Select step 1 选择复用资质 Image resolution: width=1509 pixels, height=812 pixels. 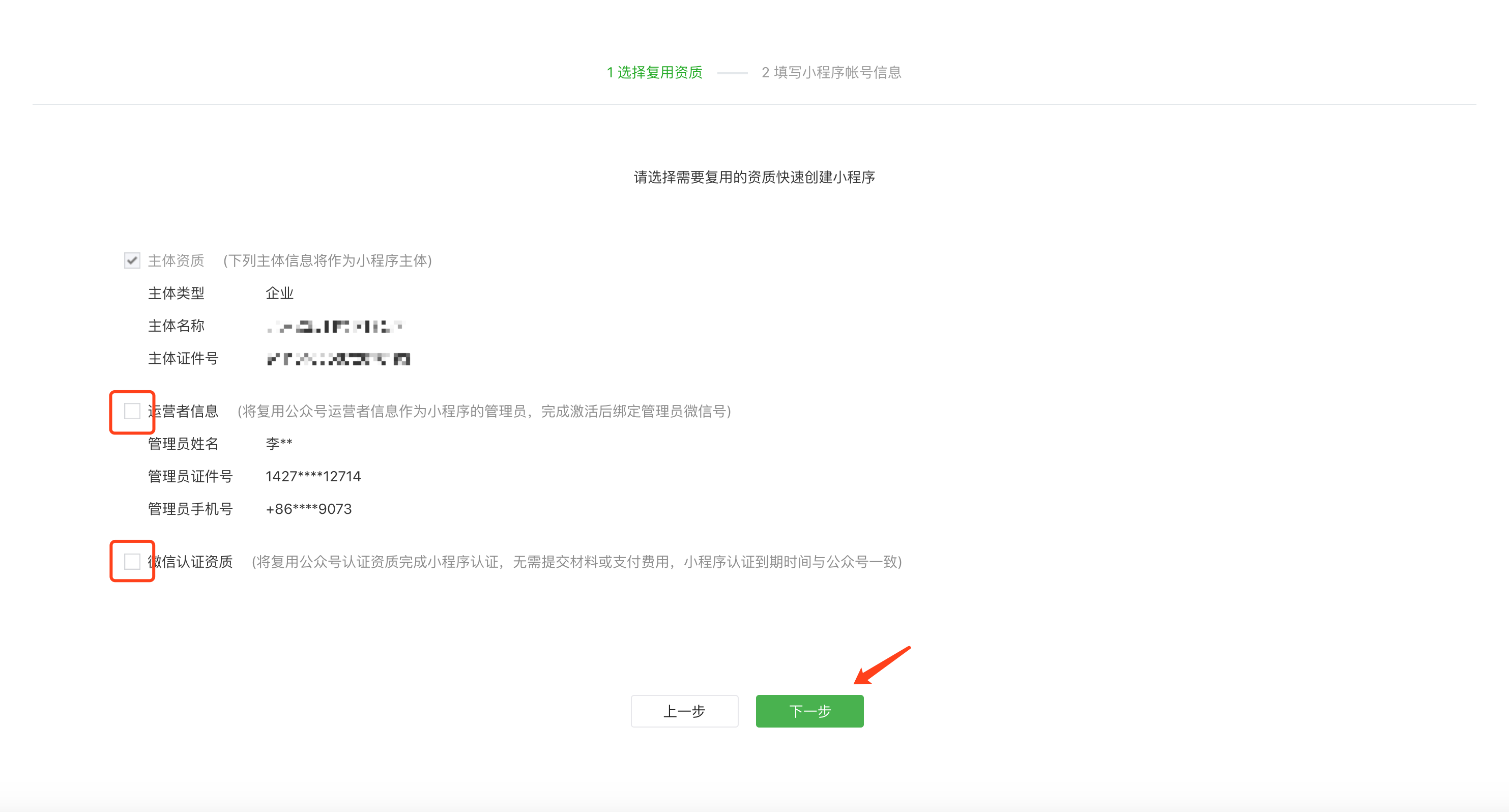tap(654, 73)
